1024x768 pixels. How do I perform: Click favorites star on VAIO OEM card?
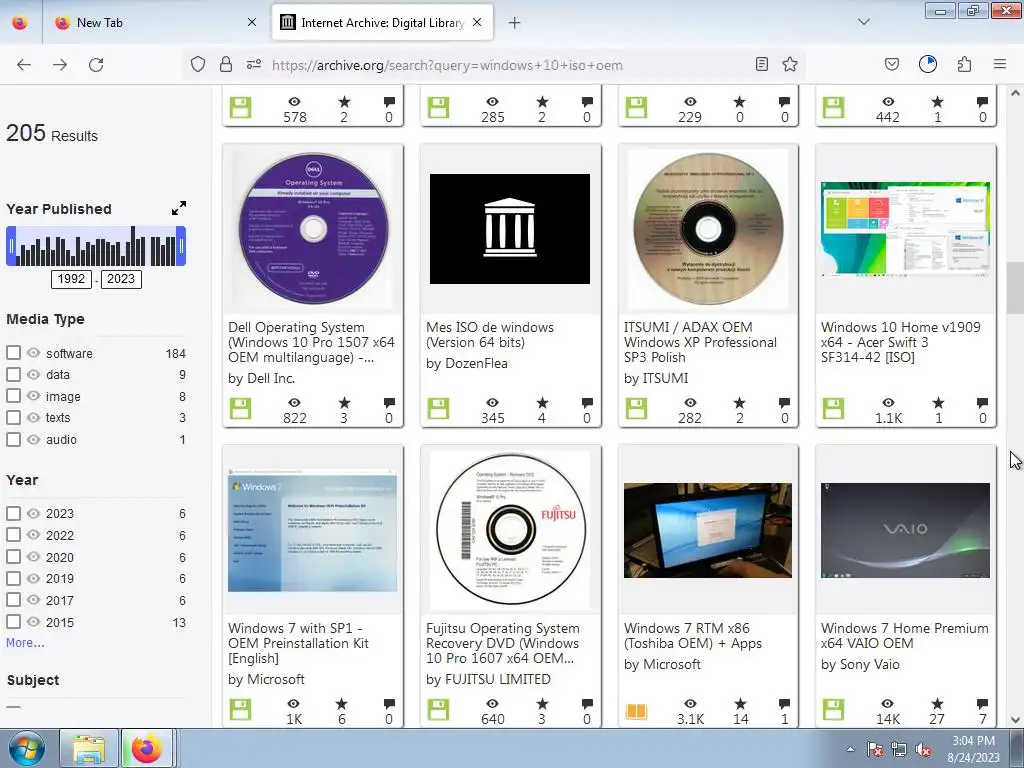point(937,703)
